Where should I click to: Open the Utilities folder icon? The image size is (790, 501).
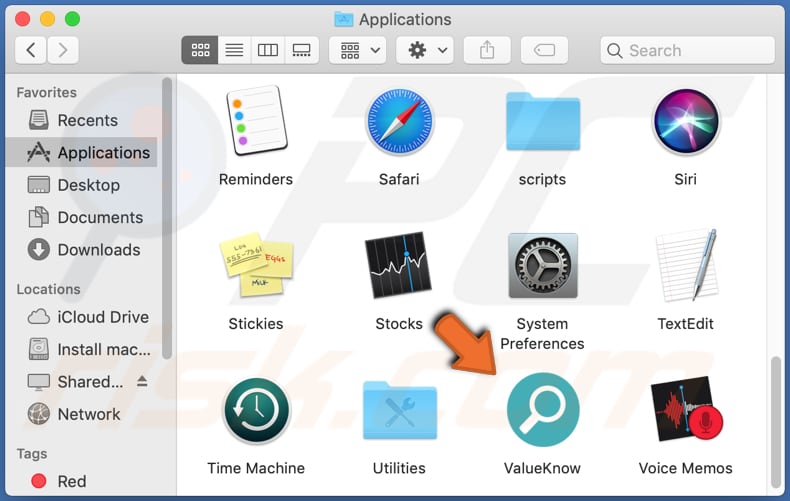click(x=400, y=410)
